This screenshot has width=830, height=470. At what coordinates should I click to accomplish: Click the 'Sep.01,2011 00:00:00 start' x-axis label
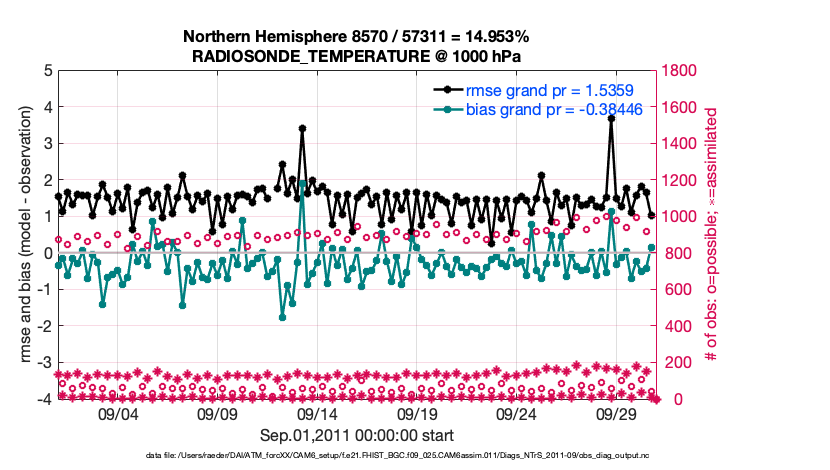tap(357, 435)
